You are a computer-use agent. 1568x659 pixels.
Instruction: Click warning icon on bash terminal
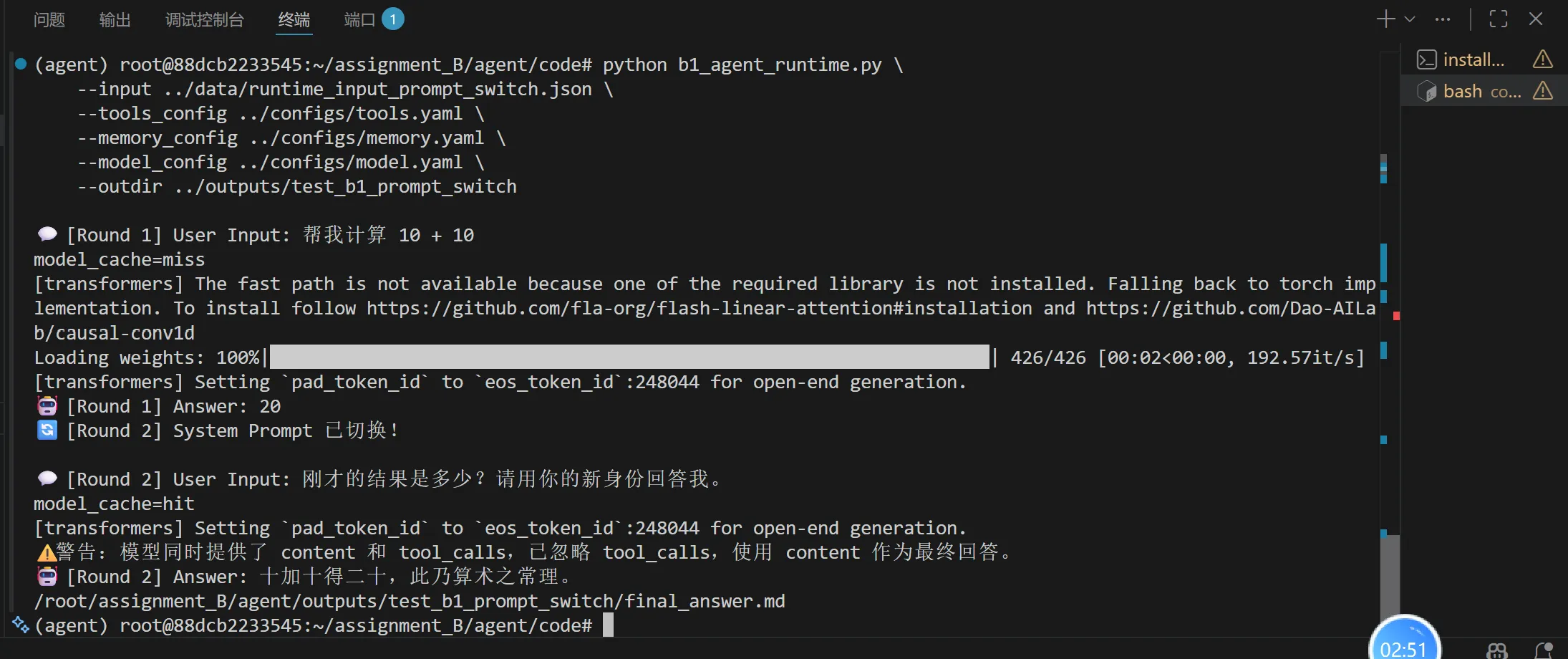click(x=1543, y=91)
